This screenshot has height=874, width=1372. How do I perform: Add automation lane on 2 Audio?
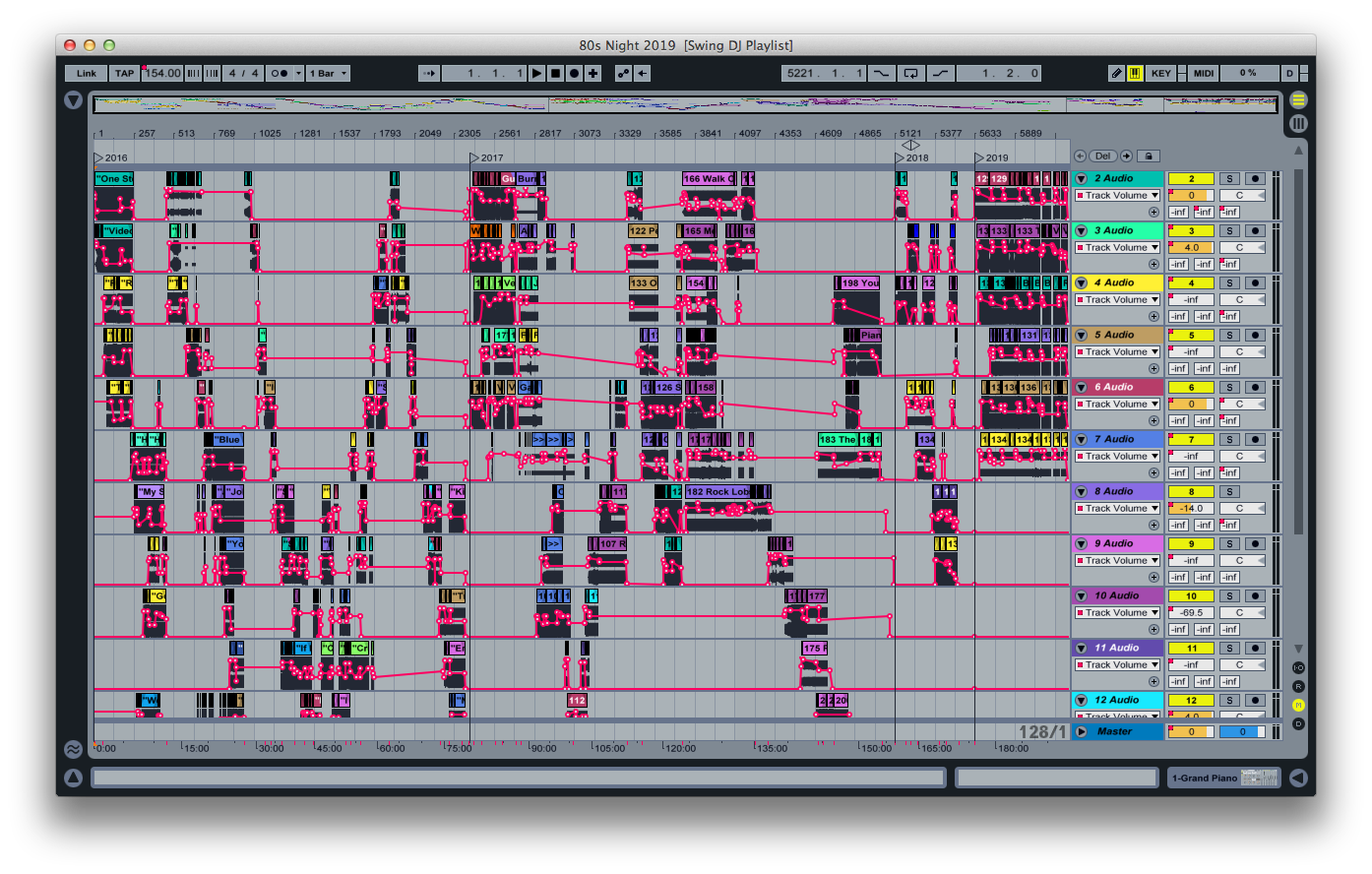coord(1154,212)
